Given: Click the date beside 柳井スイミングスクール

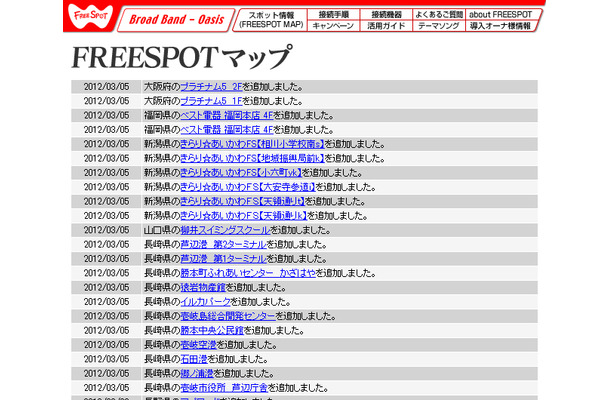Looking at the screenshot, I should coord(107,230).
